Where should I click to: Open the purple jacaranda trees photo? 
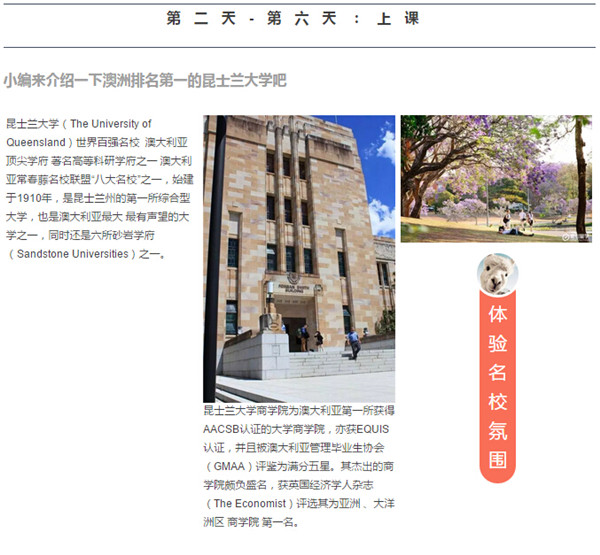click(x=496, y=178)
